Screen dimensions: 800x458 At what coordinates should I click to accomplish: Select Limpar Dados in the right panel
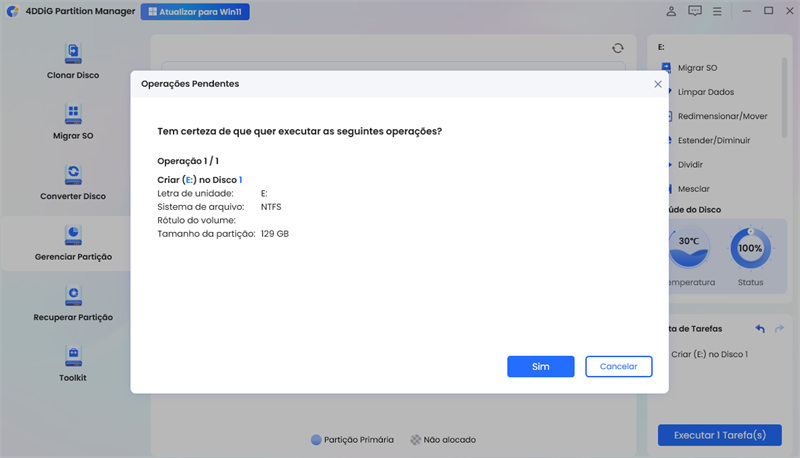pyautogui.click(x=705, y=91)
